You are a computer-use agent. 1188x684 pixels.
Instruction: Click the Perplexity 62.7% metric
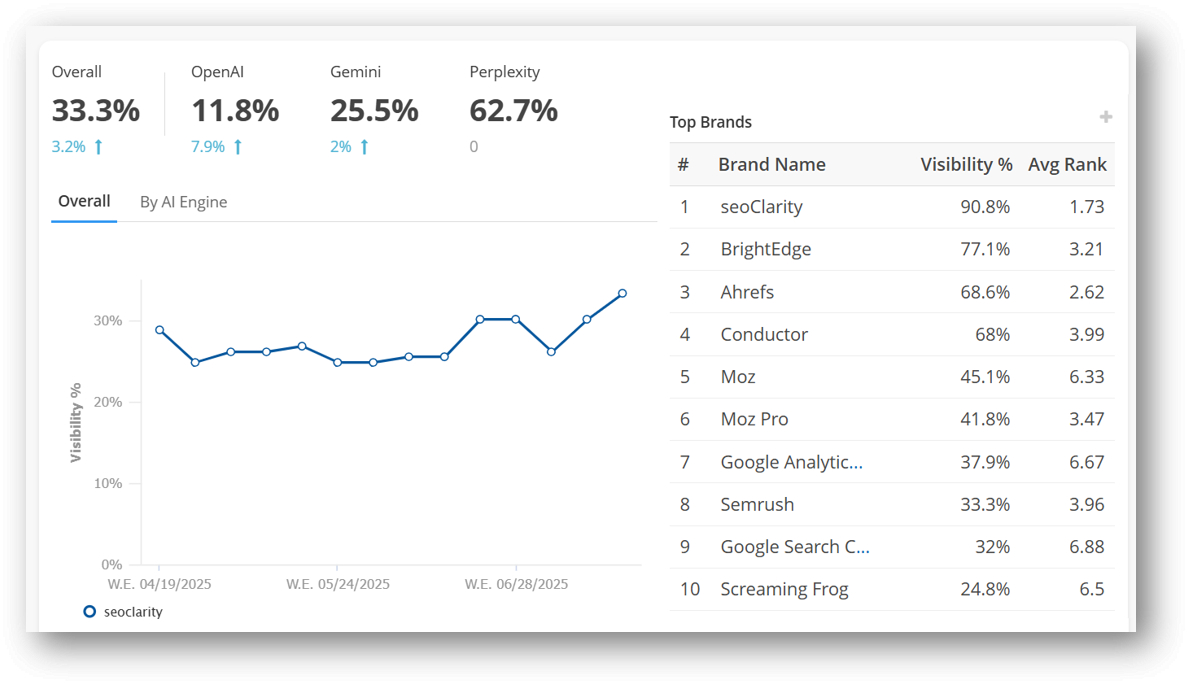click(x=513, y=111)
